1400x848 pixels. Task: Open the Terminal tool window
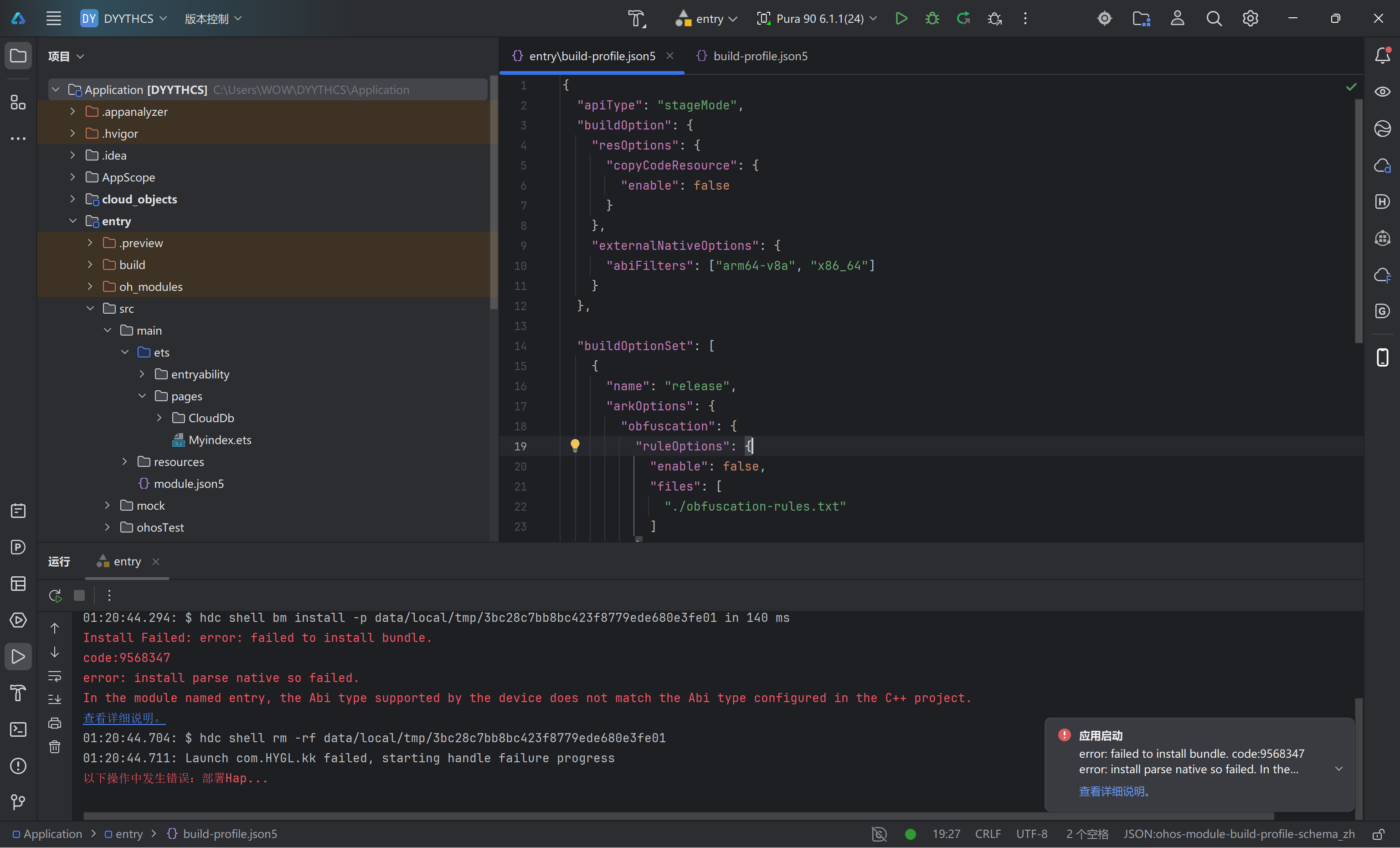coord(18,729)
